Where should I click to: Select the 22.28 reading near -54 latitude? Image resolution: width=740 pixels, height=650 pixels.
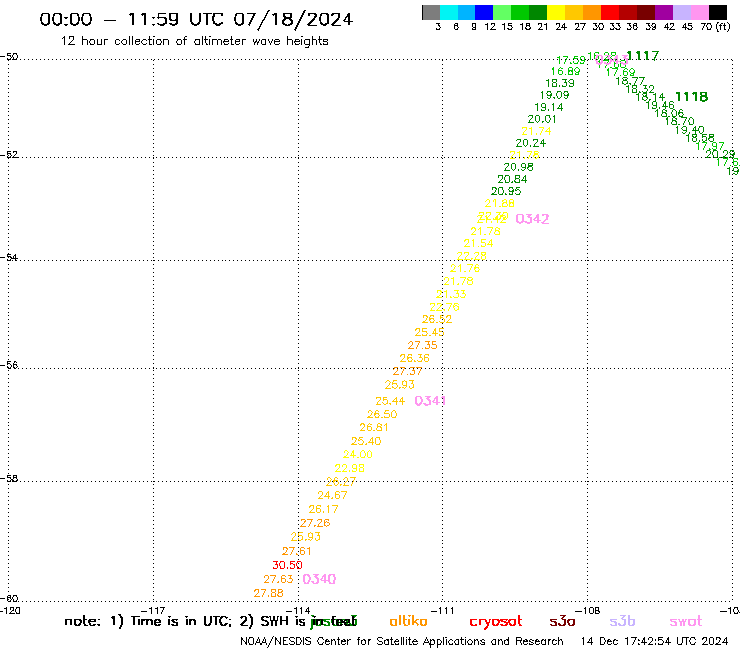click(x=471, y=256)
